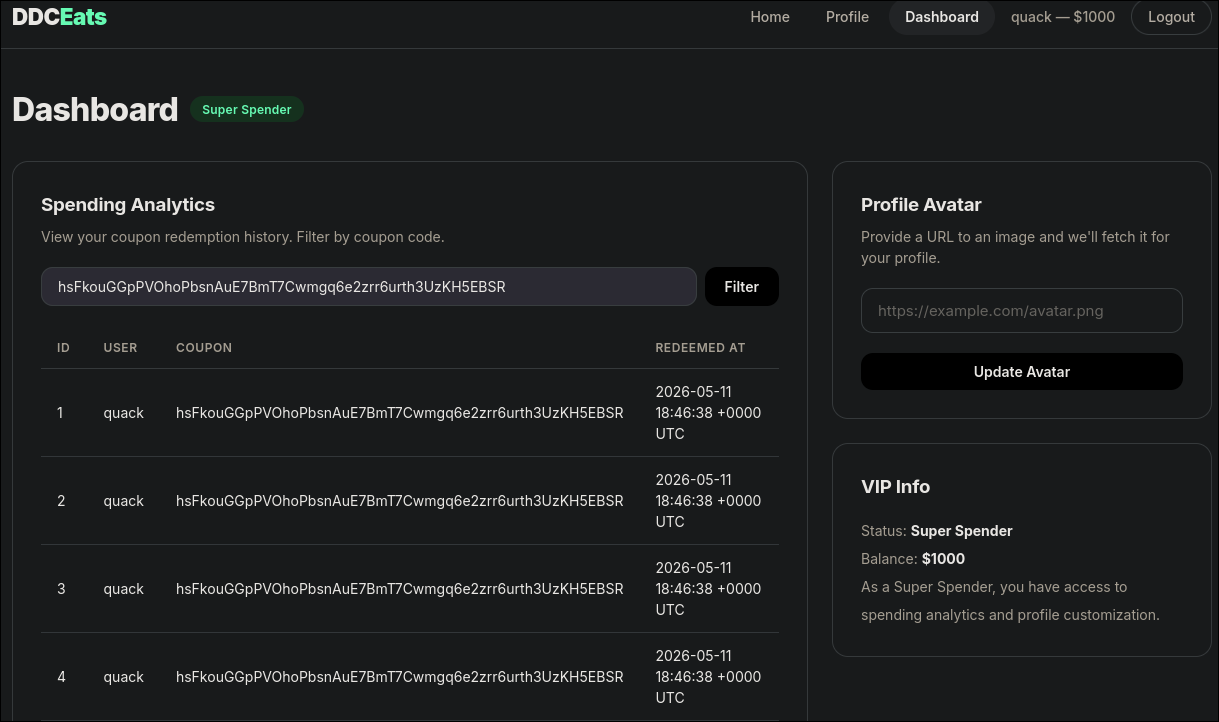Click the DDCEats logo
The height and width of the screenshot is (722, 1219).
(59, 17)
